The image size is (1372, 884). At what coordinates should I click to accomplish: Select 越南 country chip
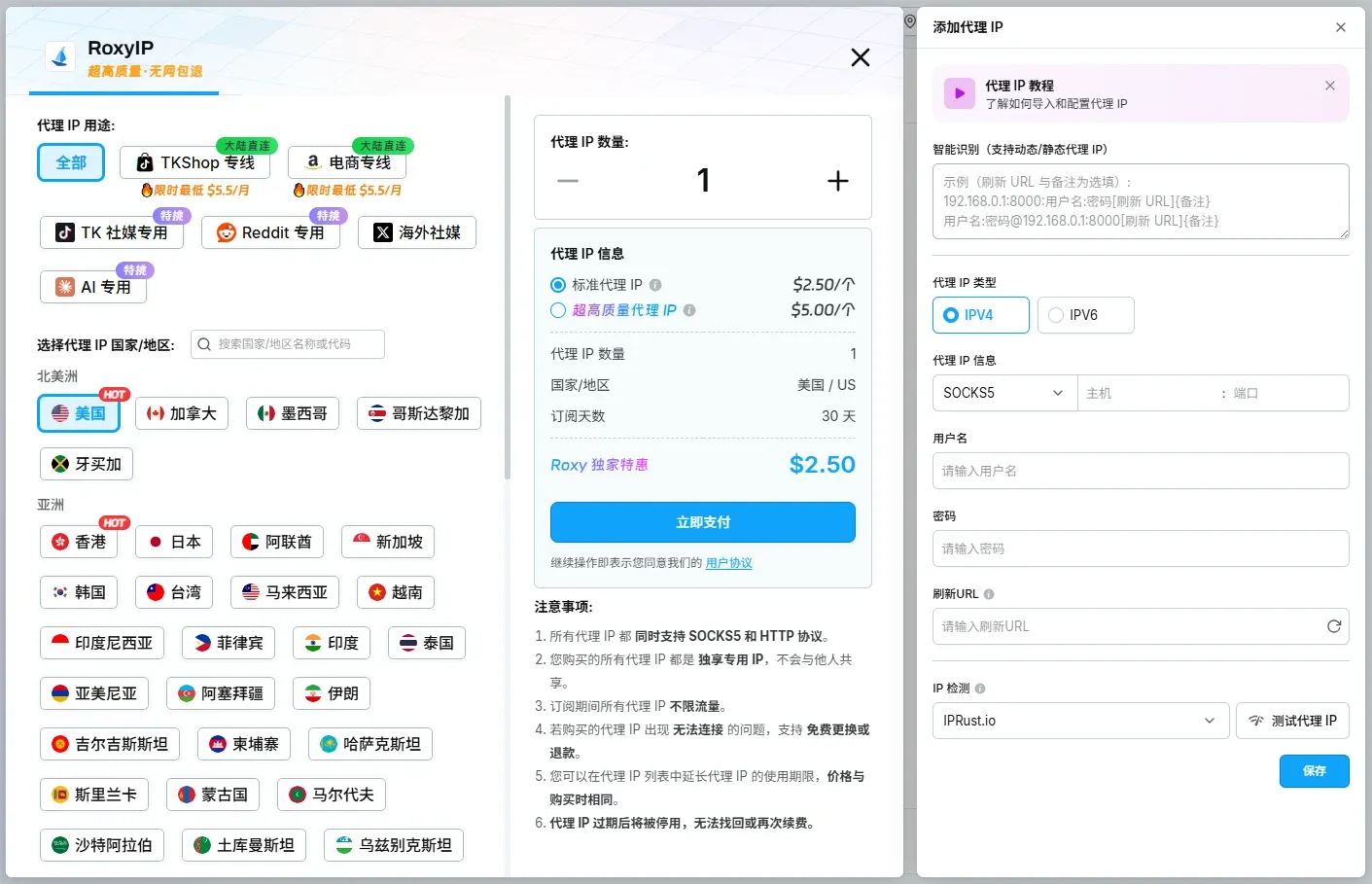(396, 592)
